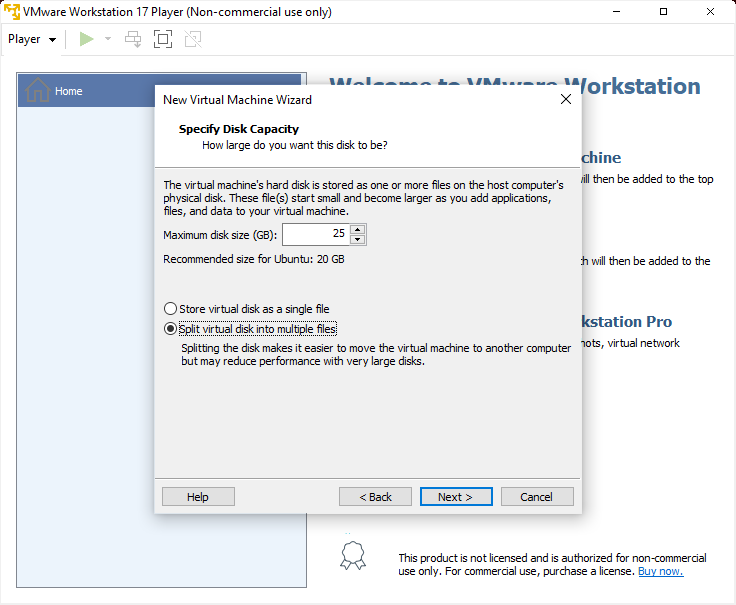This screenshot has width=736, height=605.
Task: Select the Home item in library
Action: click(162, 91)
